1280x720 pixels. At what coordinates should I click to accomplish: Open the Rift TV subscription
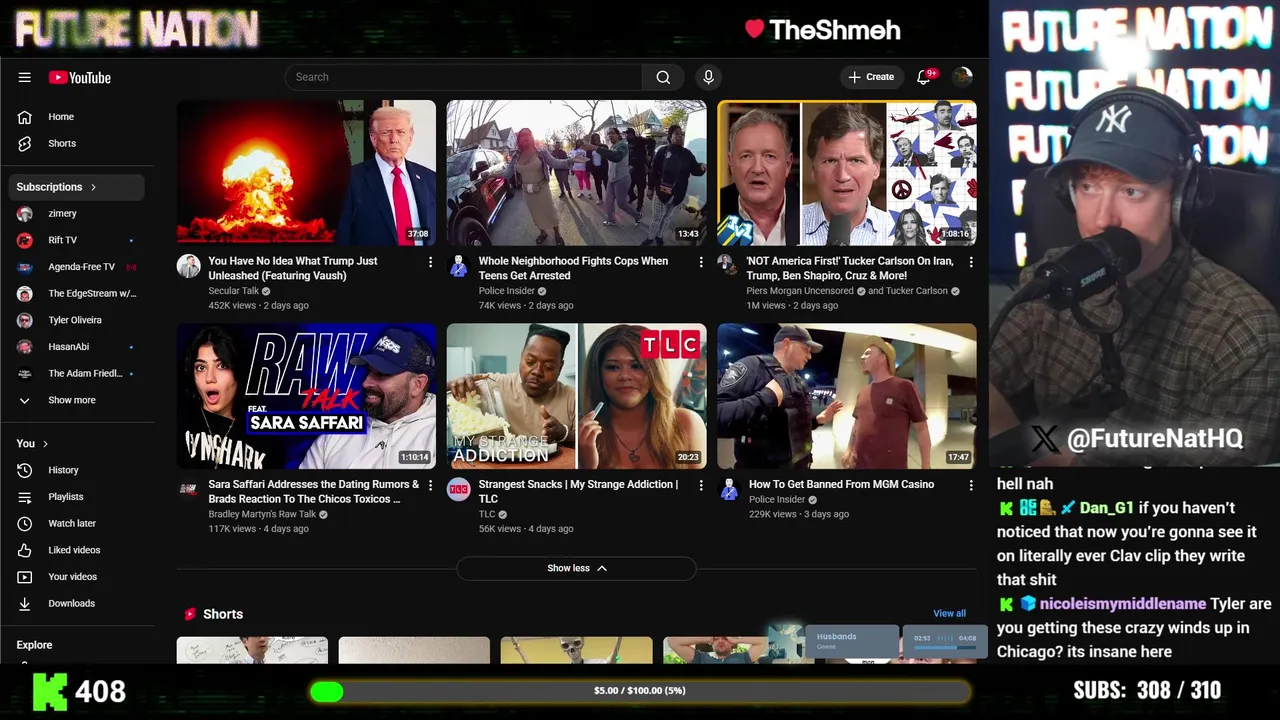click(x=77, y=240)
